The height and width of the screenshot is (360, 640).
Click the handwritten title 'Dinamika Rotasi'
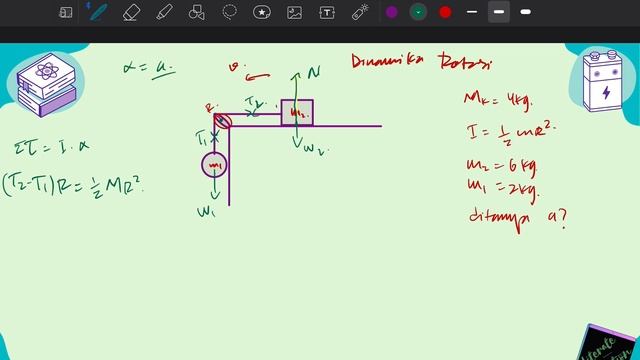422,62
